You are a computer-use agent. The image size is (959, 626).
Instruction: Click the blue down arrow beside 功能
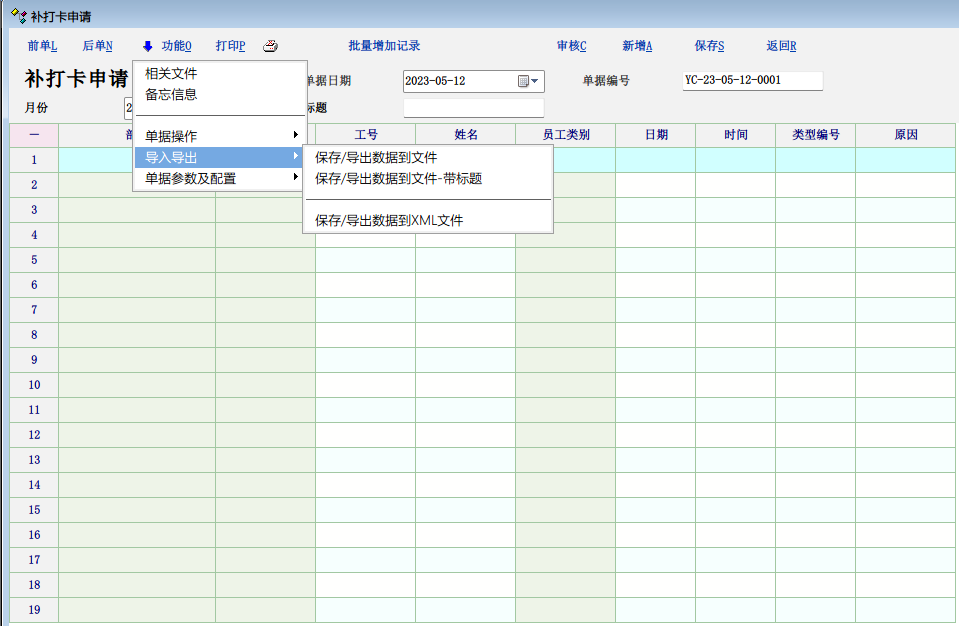pos(148,46)
